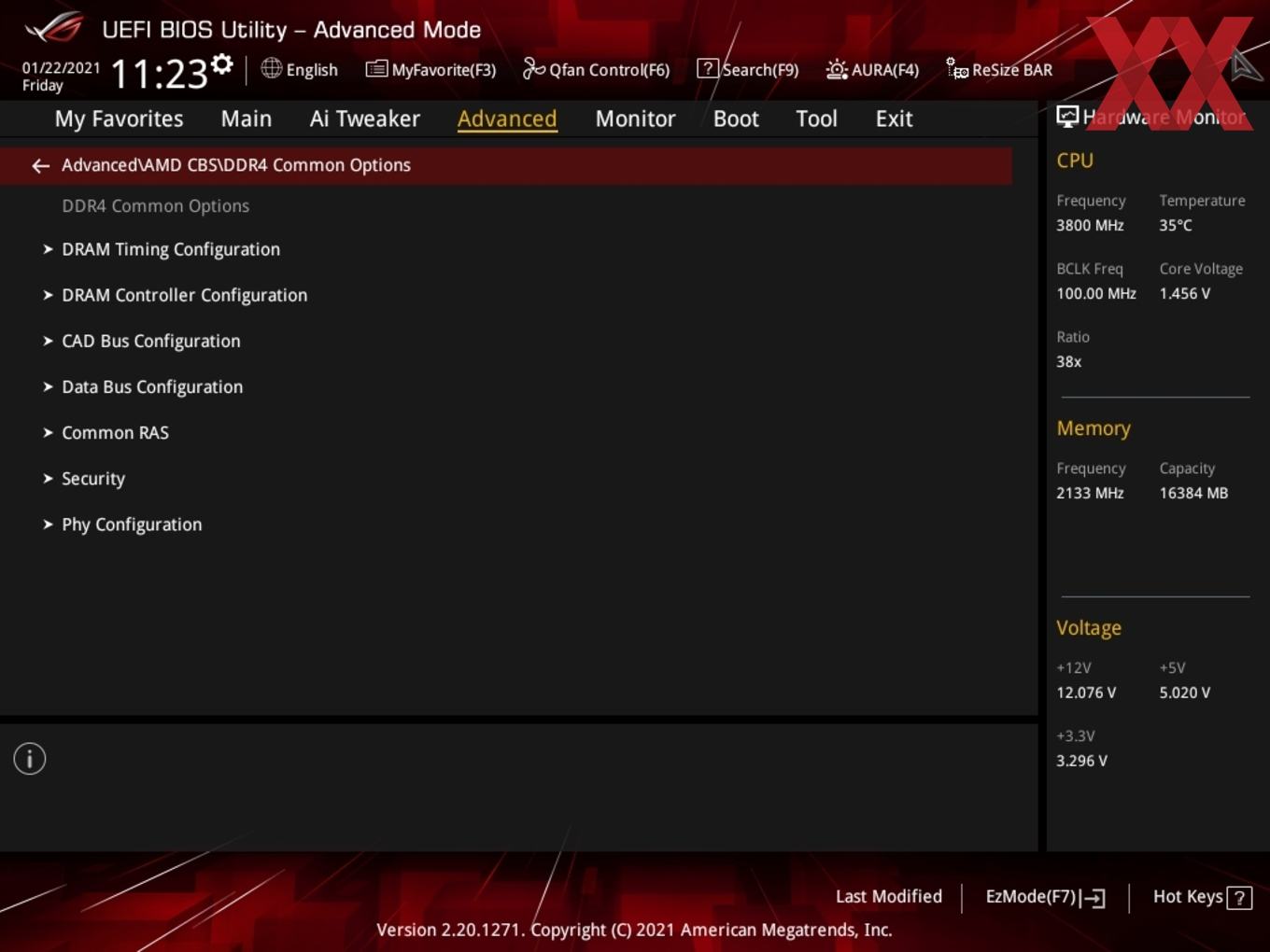Open the Tool tab
The image size is (1270, 952).
pos(816,119)
